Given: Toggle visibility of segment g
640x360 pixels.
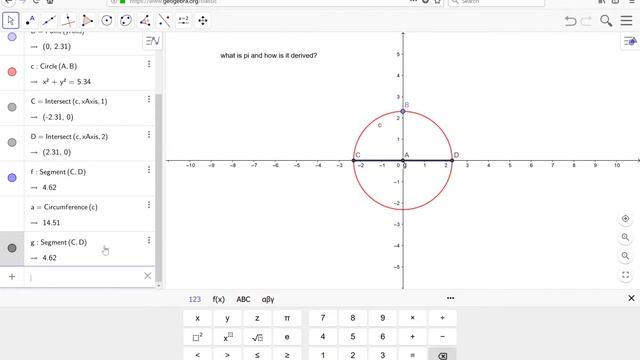Looking at the screenshot, I should click(12, 248).
